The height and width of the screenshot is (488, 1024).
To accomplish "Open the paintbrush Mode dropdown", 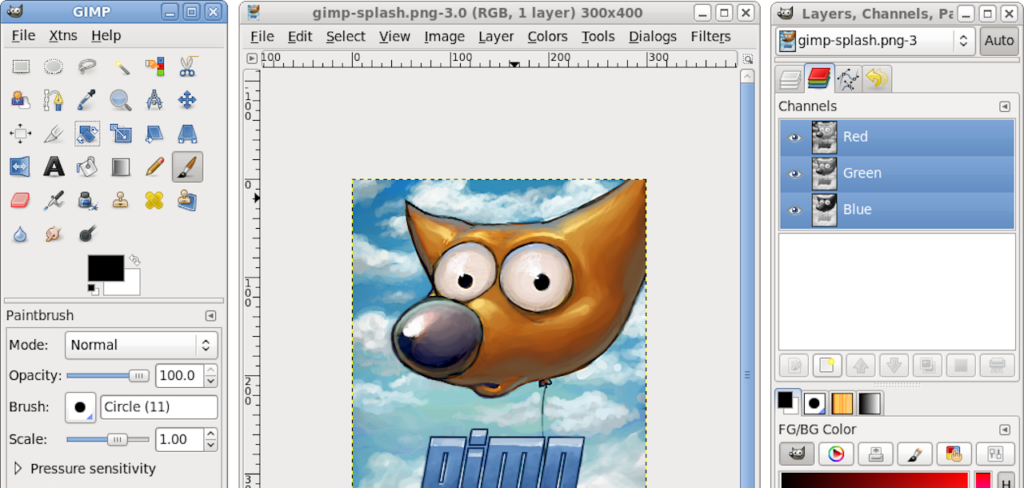I will [141, 345].
